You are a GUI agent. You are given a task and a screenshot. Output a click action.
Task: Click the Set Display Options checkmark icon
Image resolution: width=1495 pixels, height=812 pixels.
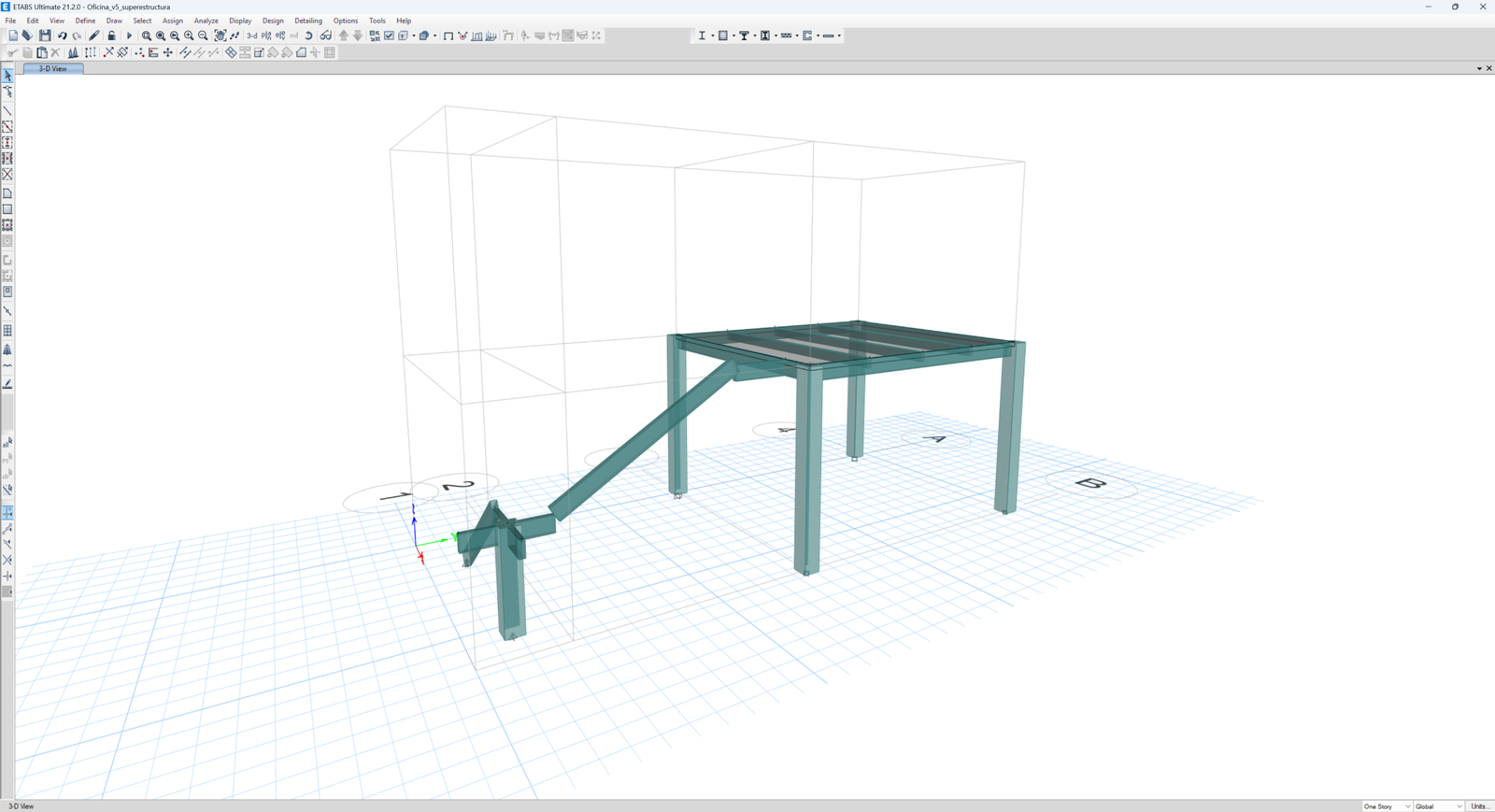pyautogui.click(x=389, y=36)
